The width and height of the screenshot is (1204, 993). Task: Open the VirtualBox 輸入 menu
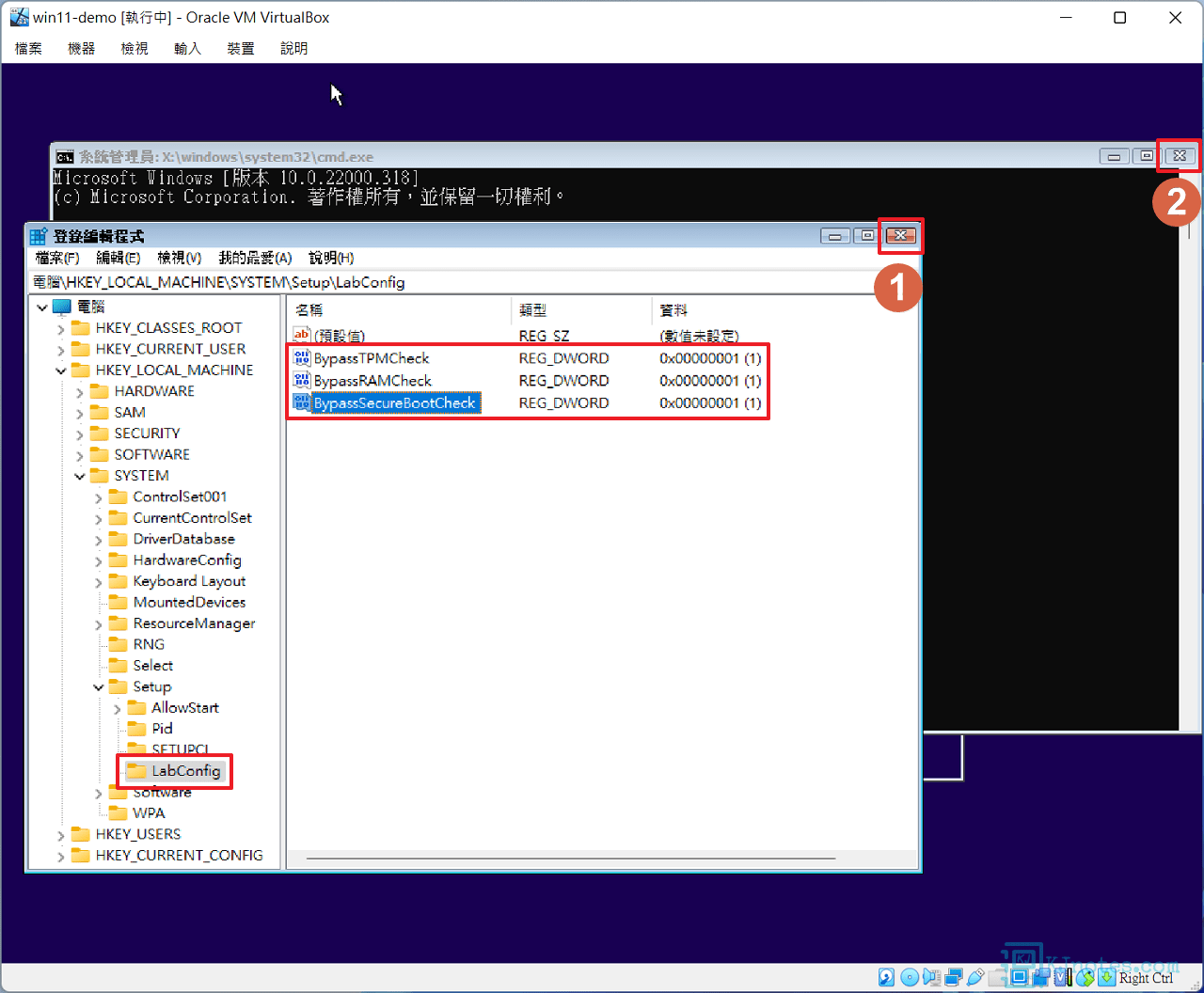click(x=188, y=48)
